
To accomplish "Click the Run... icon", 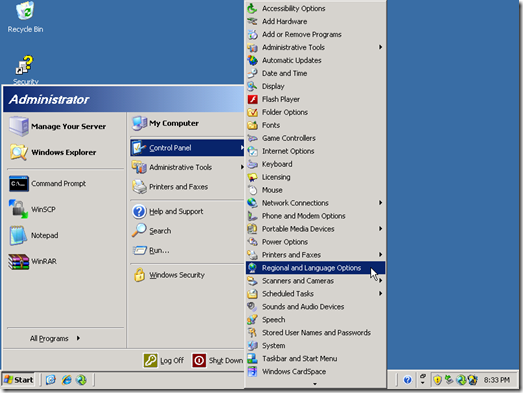I will click(x=140, y=250).
